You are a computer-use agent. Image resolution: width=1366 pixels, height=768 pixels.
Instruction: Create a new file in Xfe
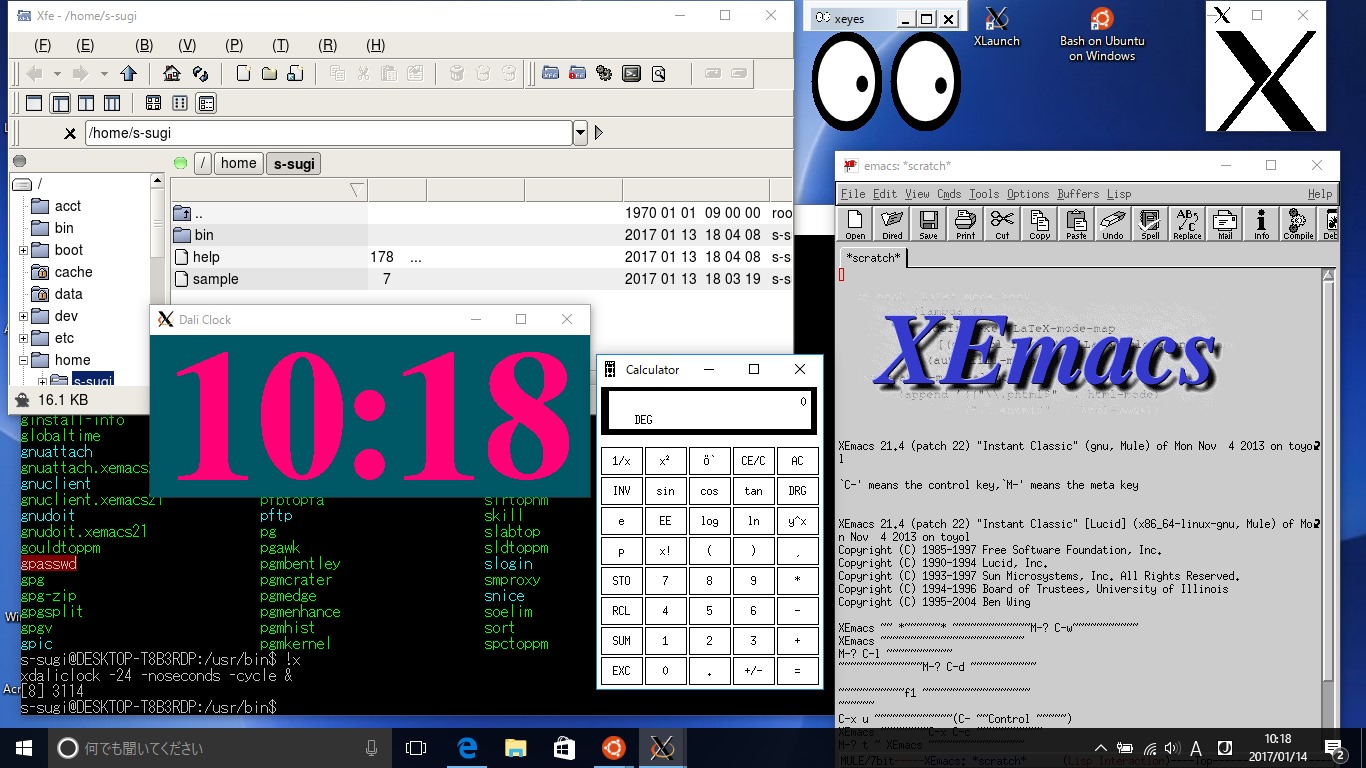(243, 73)
